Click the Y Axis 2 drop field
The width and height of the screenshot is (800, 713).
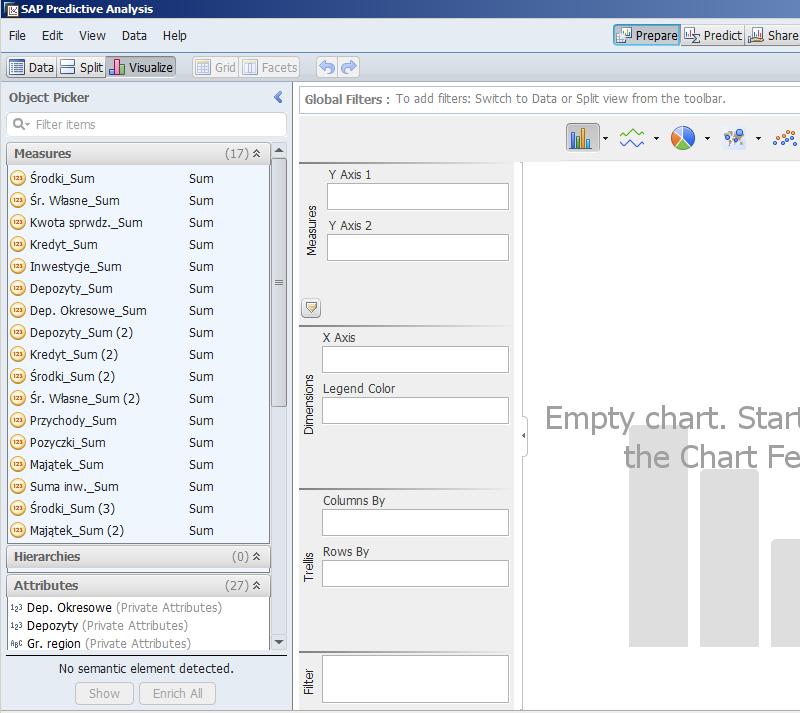click(417, 248)
